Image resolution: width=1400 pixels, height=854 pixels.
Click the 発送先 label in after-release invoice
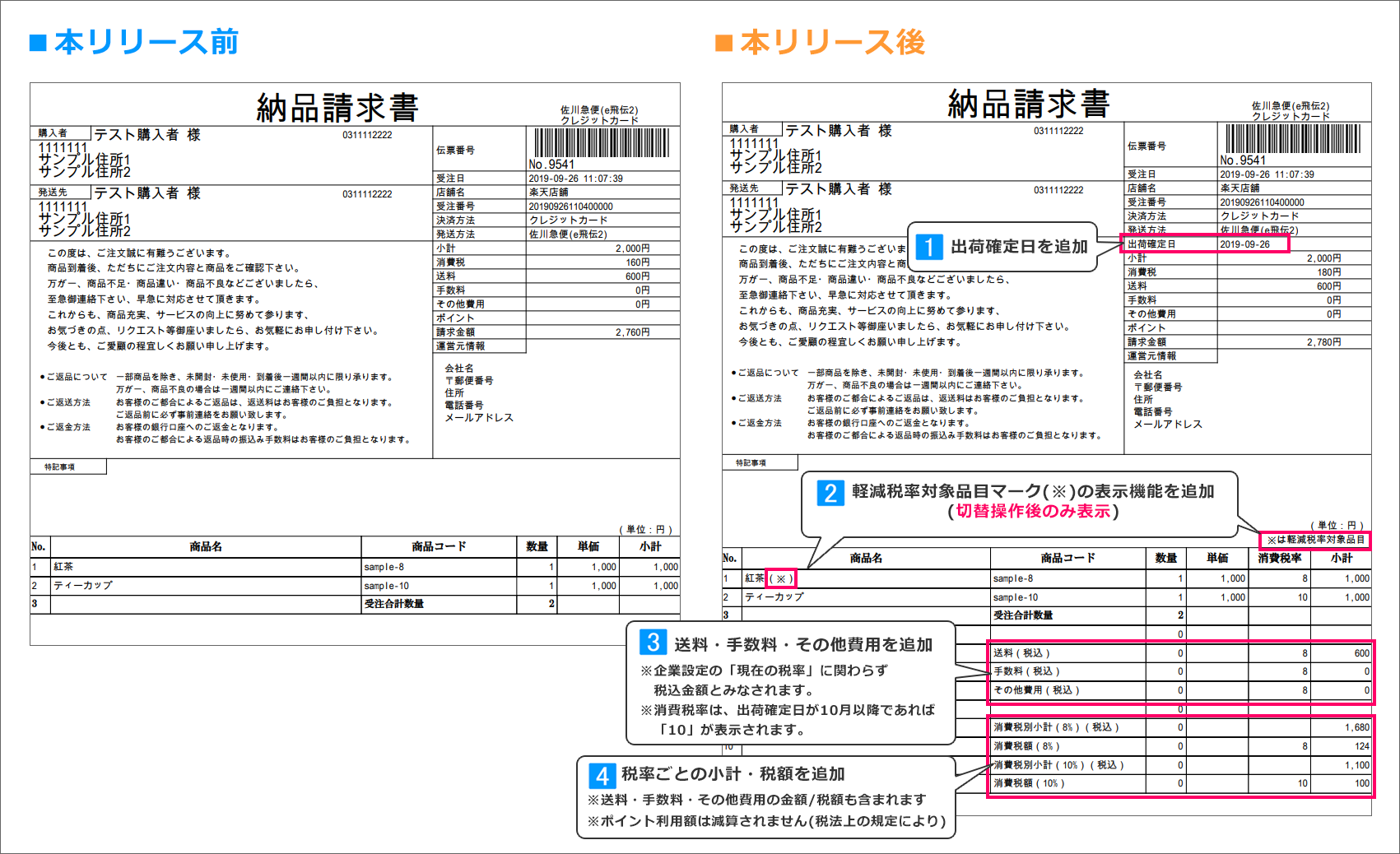tap(744, 188)
